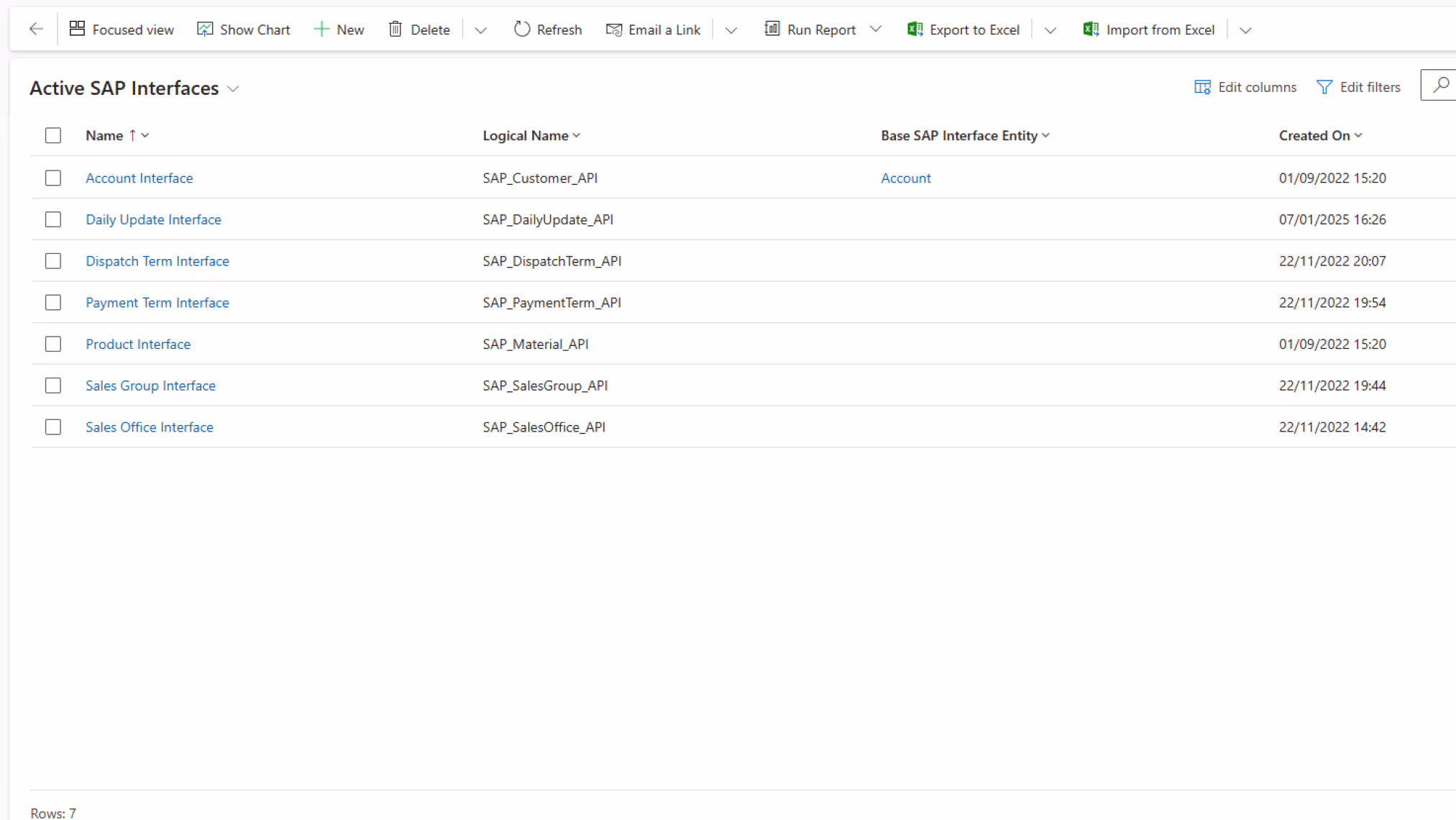Check the Sales Group Interface row checkbox

[x=53, y=386]
